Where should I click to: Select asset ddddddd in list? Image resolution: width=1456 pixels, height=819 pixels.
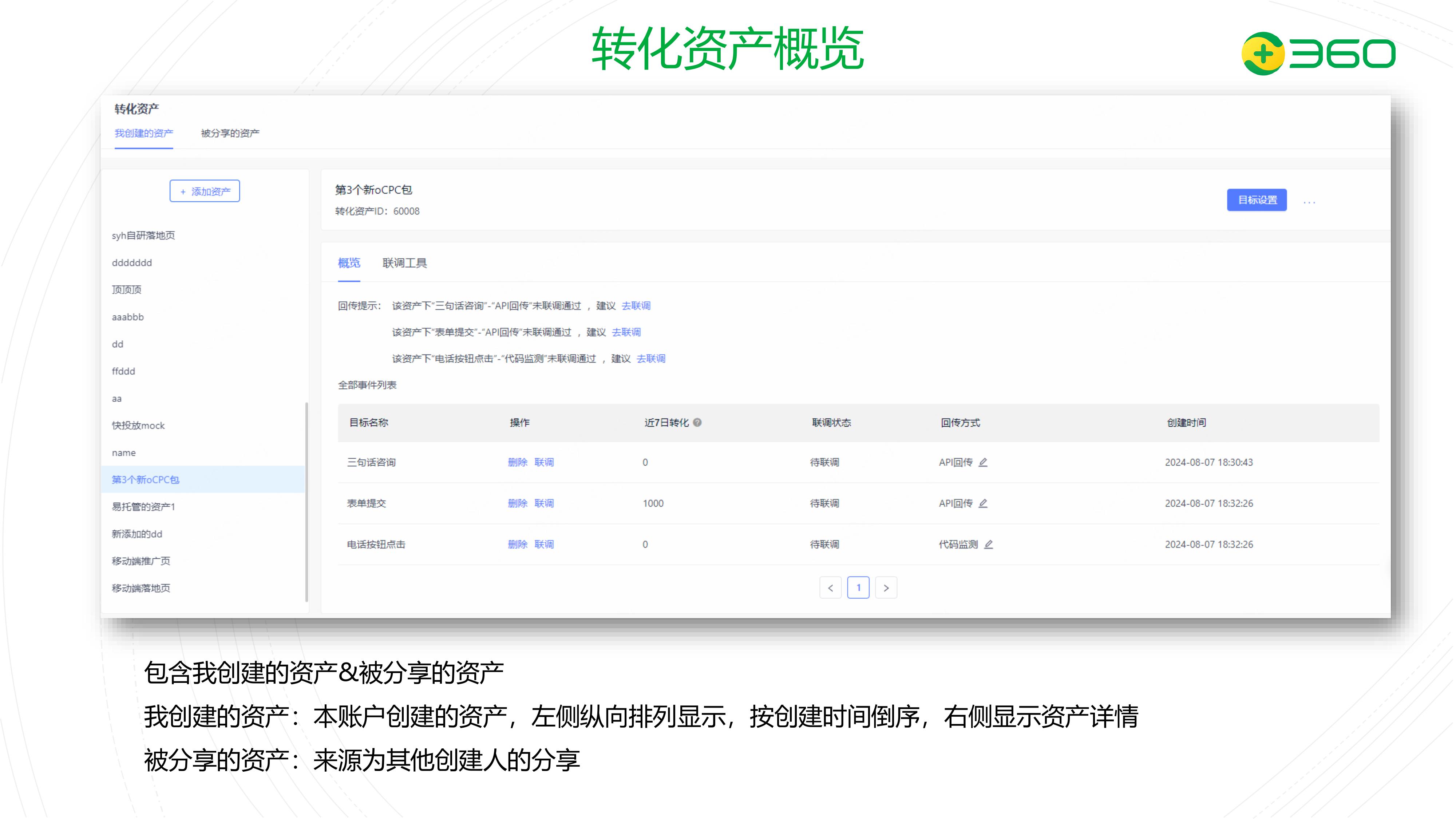click(132, 263)
